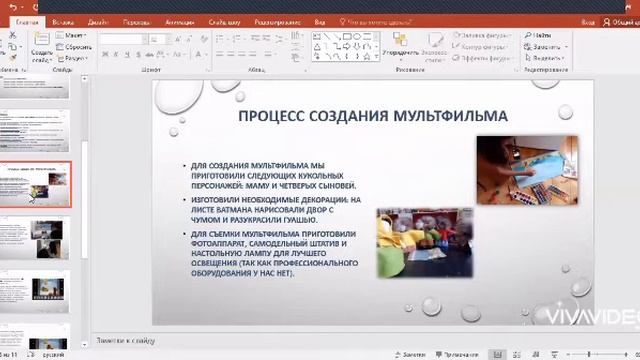Activate the Format Painter brush
Screen dimensions: 640x360
[x=12, y=58]
